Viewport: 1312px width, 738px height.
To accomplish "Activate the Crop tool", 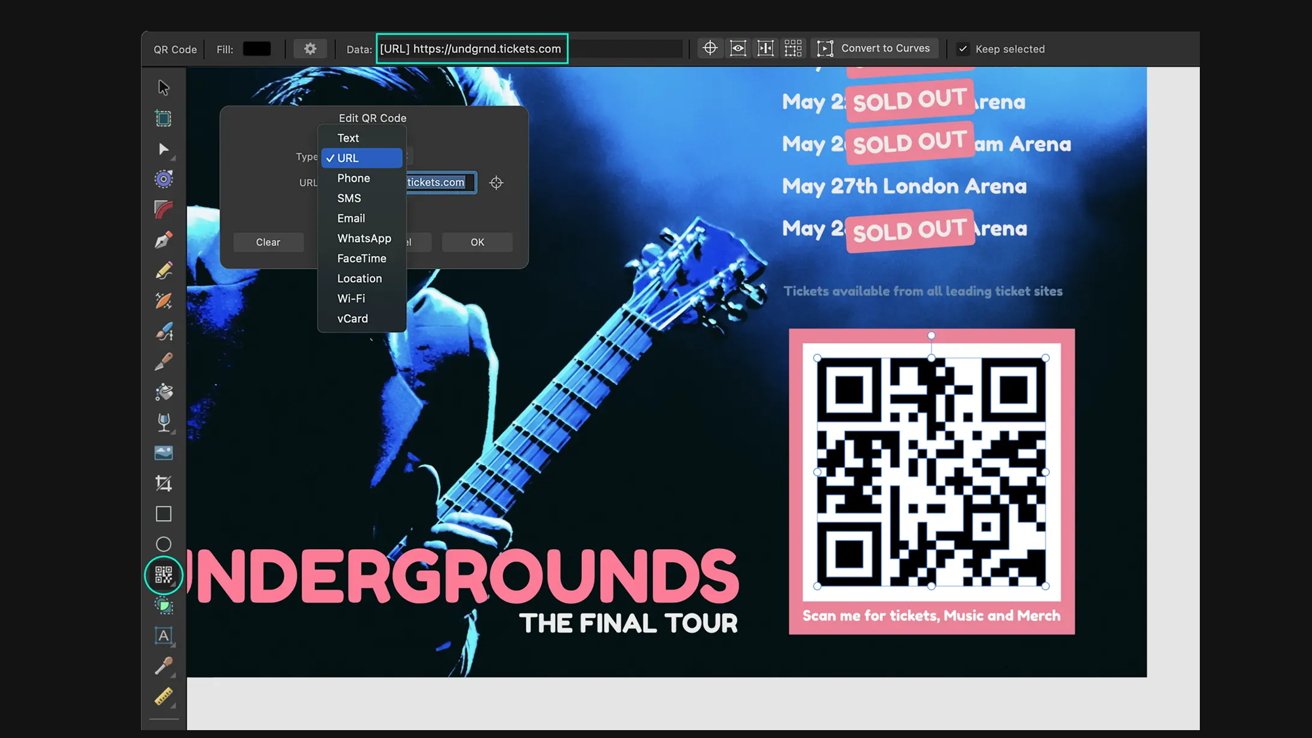I will point(164,484).
